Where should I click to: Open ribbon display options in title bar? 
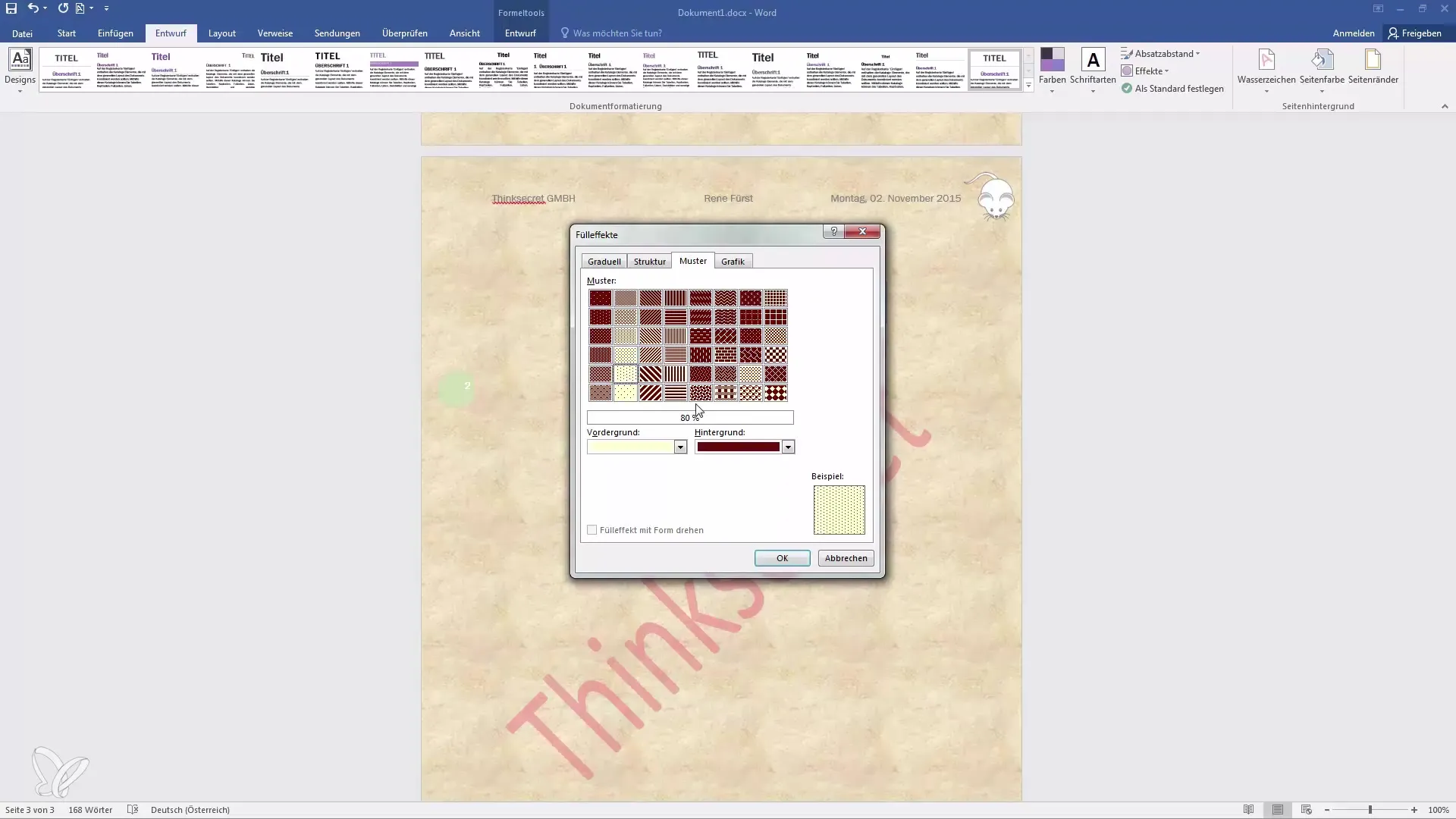[x=1378, y=9]
